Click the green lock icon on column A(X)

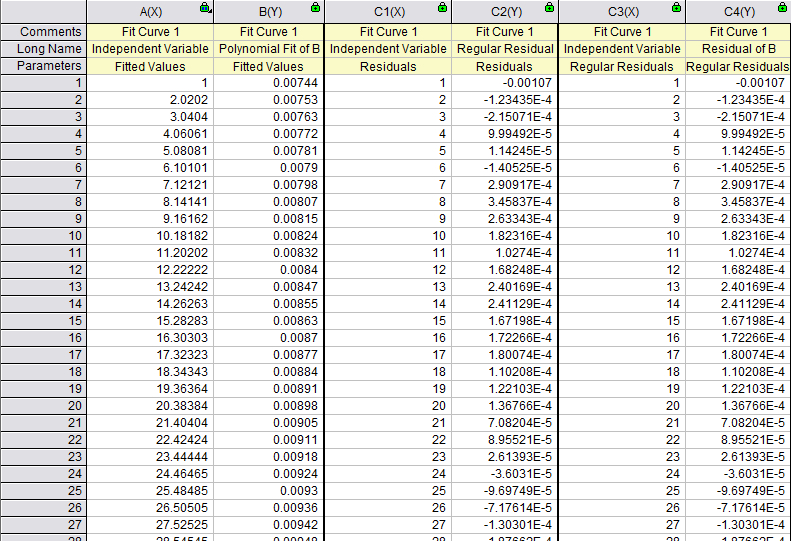pyautogui.click(x=205, y=7)
